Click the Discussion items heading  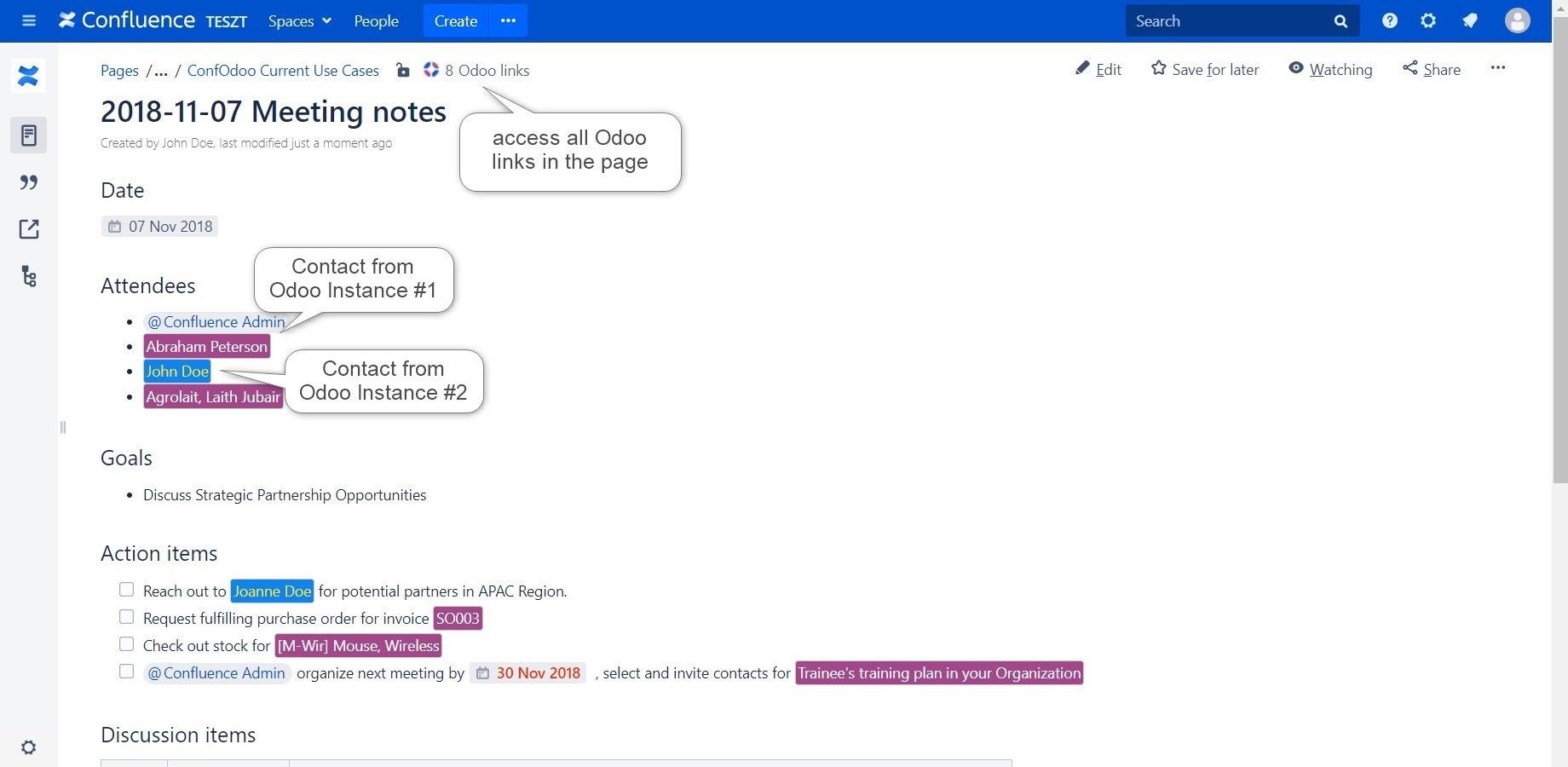tap(178, 735)
